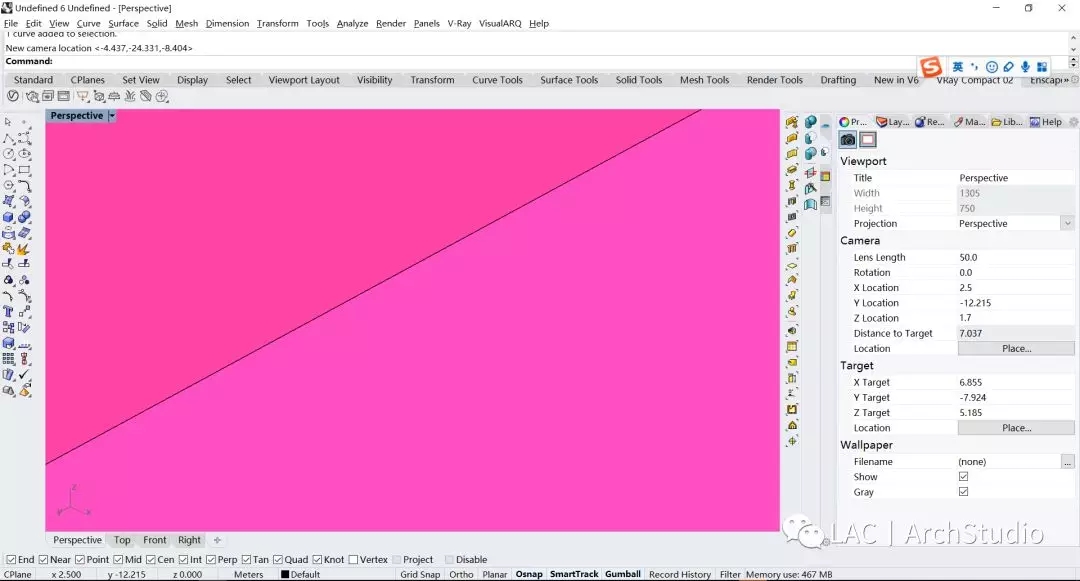Uncheck the Quad osnap
This screenshot has width=1080, height=581.
pyautogui.click(x=278, y=560)
